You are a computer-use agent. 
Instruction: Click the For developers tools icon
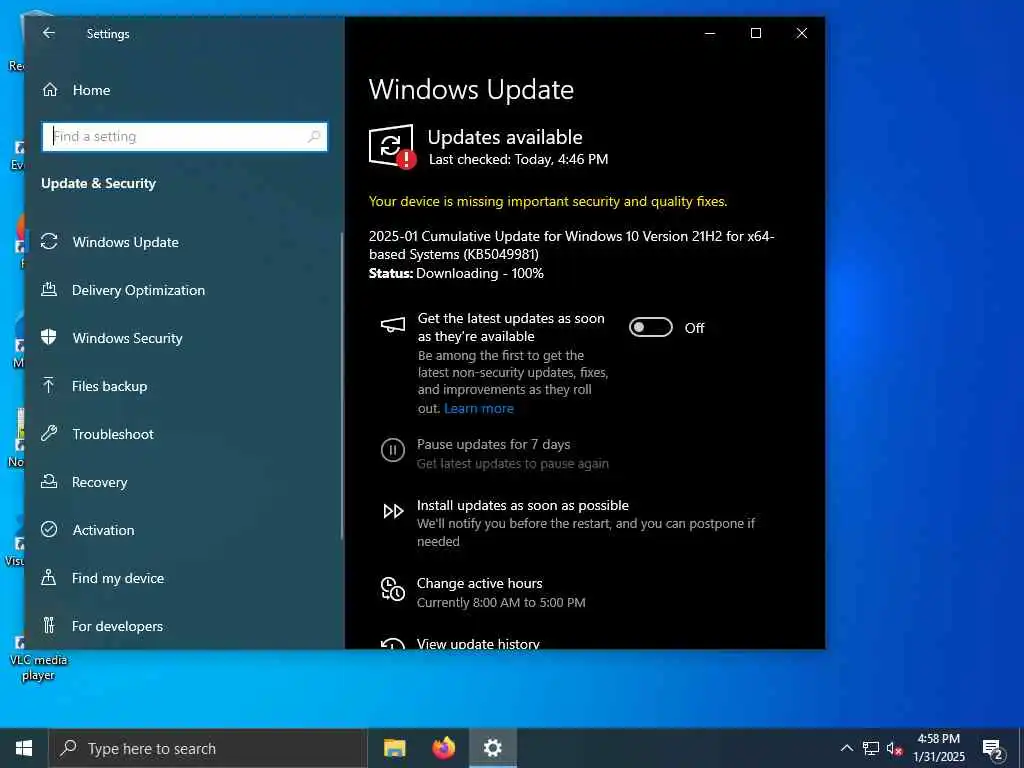(x=49, y=625)
